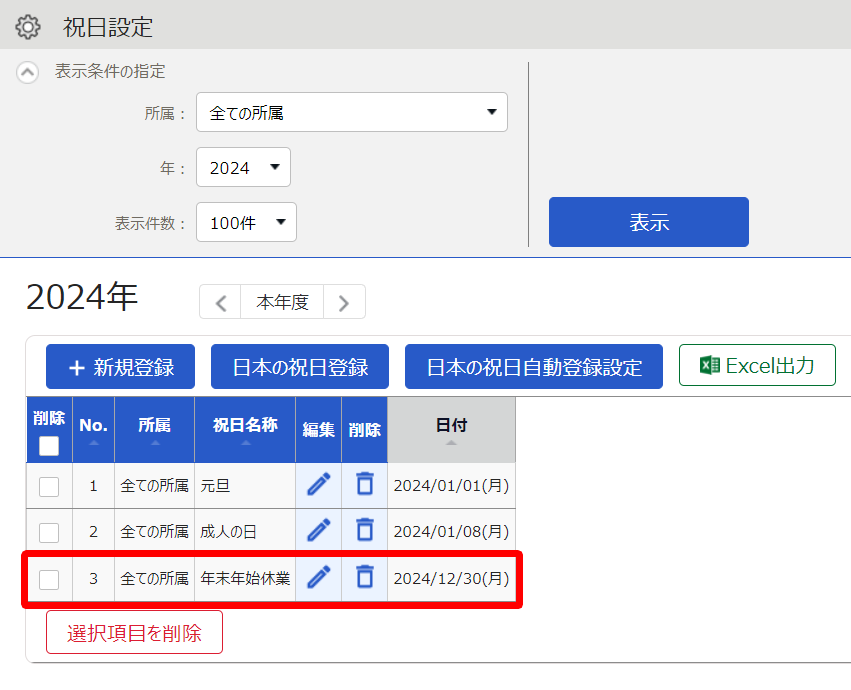Collapse the 表示条件の指定 section
Image resolution: width=851 pixels, height=690 pixels.
coord(28,72)
